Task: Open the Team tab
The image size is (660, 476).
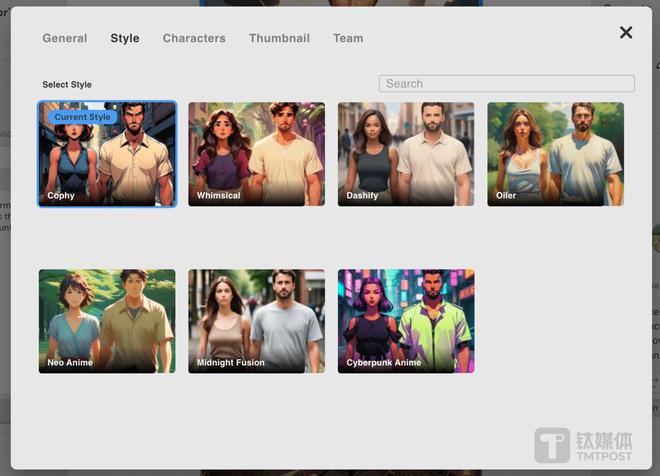Action: click(348, 38)
